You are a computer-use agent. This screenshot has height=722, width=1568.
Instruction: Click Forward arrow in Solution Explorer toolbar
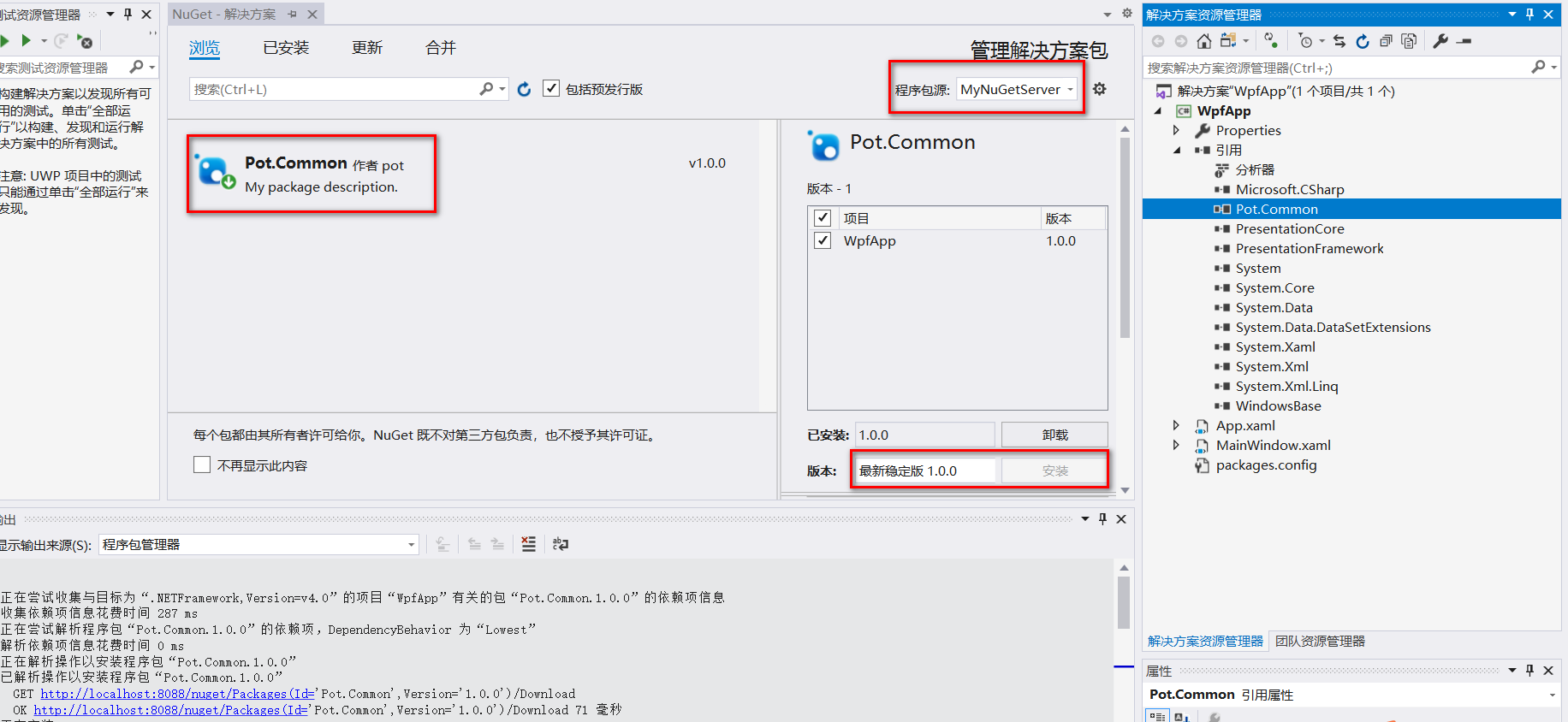pyautogui.click(x=1181, y=41)
